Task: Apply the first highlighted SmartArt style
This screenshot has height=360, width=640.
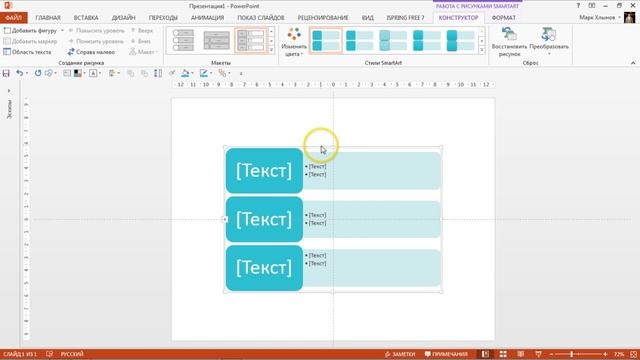Action: (x=325, y=40)
